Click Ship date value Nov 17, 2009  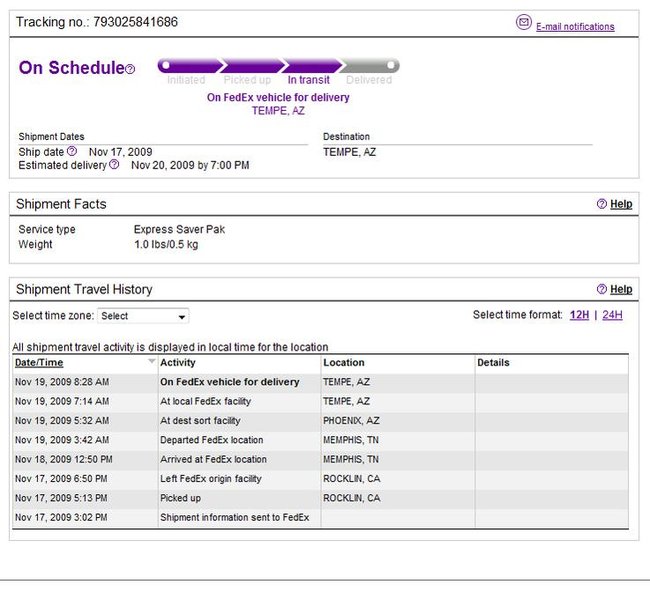(121, 152)
